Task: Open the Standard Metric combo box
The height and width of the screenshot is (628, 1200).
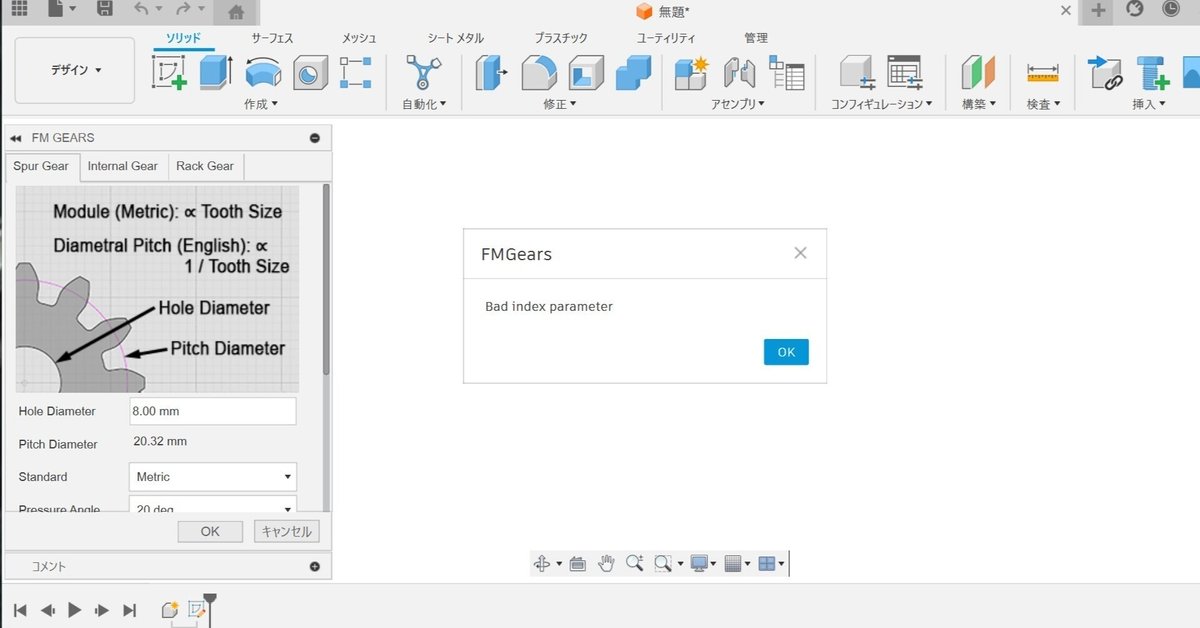Action: (x=213, y=477)
